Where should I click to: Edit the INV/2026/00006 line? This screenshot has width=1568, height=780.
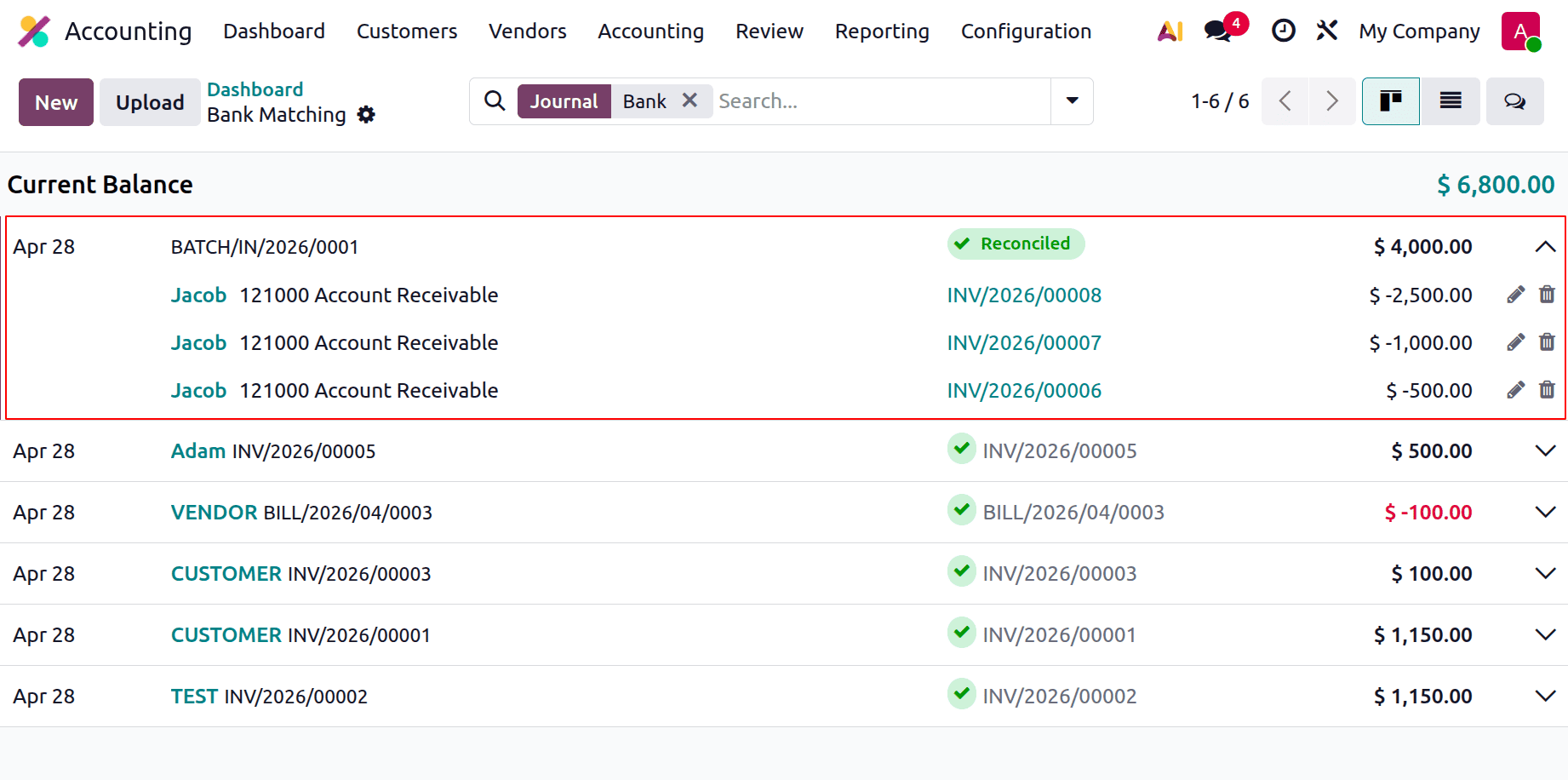coord(1515,390)
